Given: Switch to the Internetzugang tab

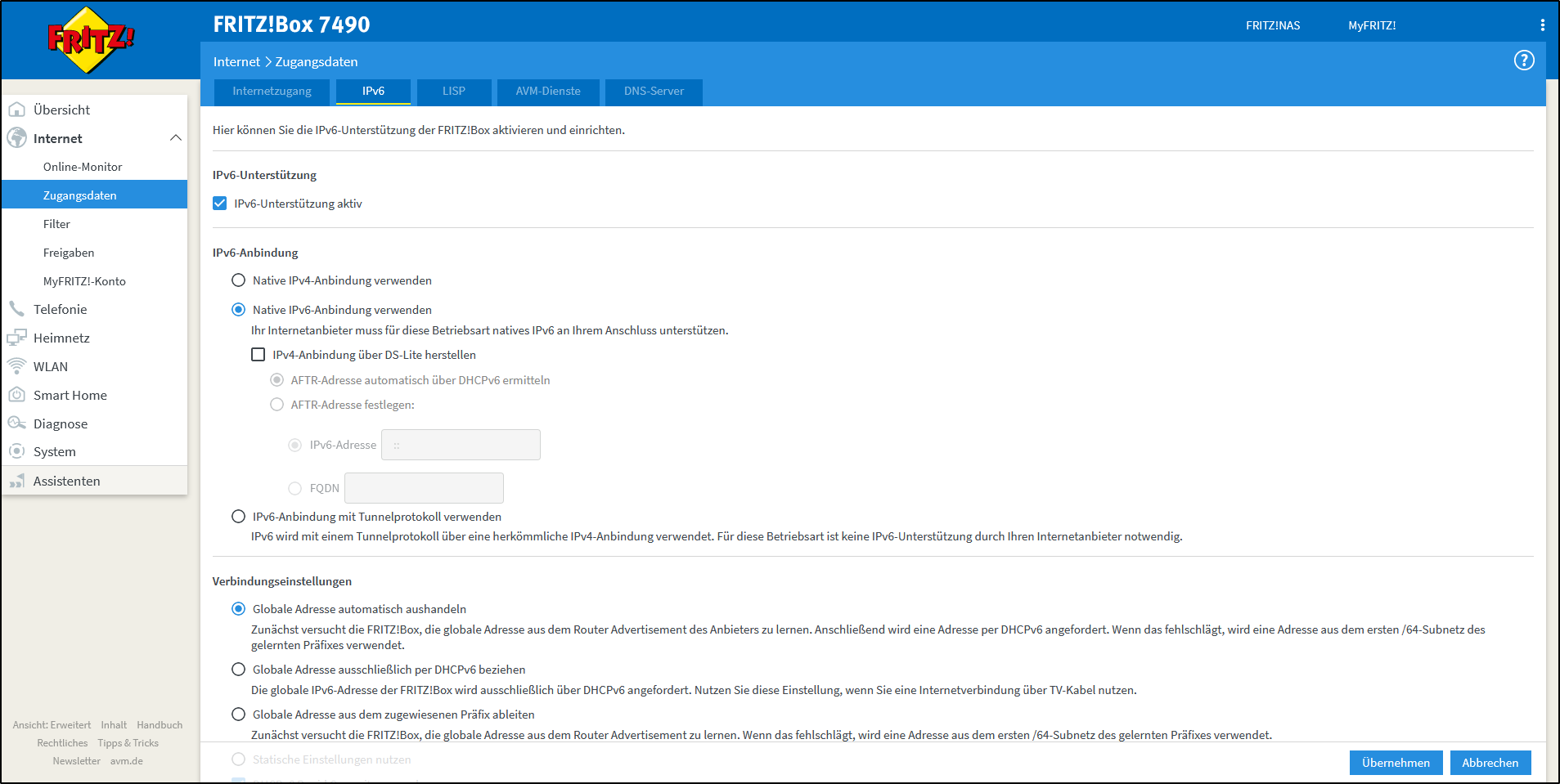Looking at the screenshot, I should pyautogui.click(x=272, y=92).
